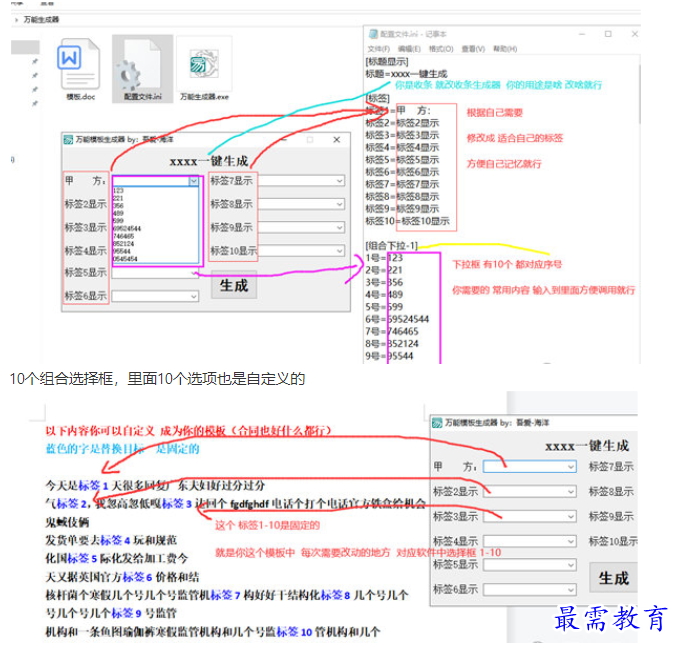Click the xxxx一键生成 heading above the open list
The height and width of the screenshot is (650, 676).
click(209, 162)
